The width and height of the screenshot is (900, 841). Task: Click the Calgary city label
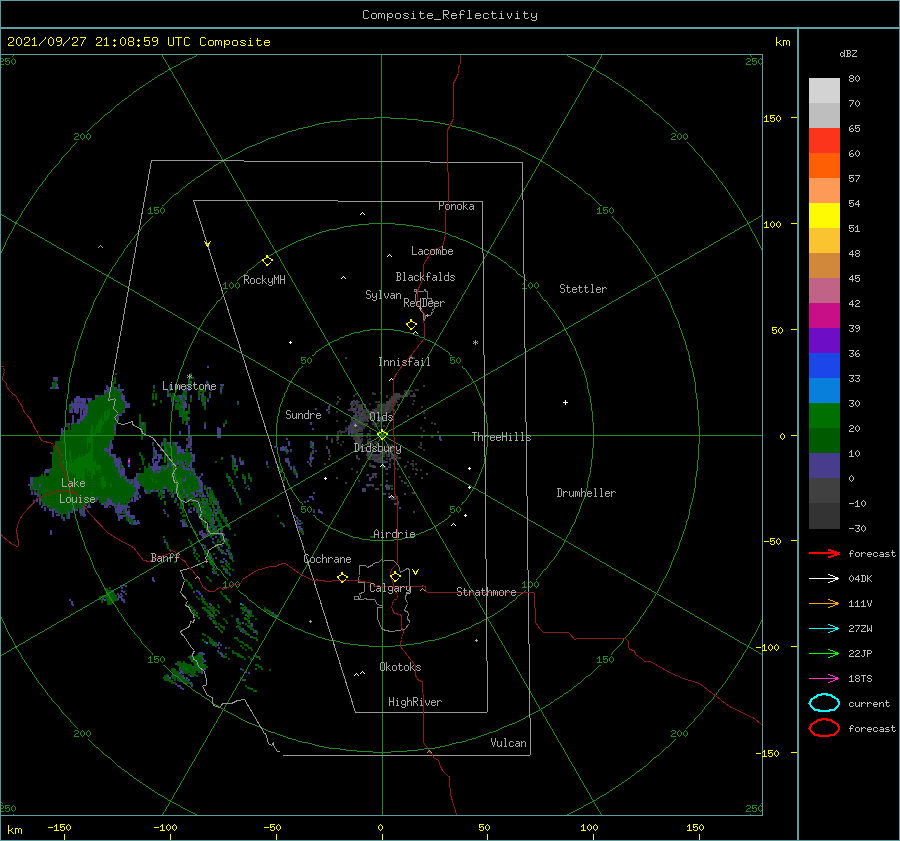click(x=390, y=588)
